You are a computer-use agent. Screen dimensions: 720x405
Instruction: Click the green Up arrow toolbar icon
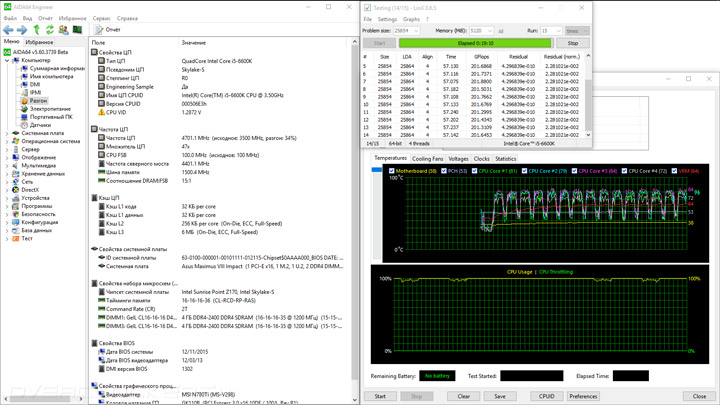pyautogui.click(x=36, y=30)
